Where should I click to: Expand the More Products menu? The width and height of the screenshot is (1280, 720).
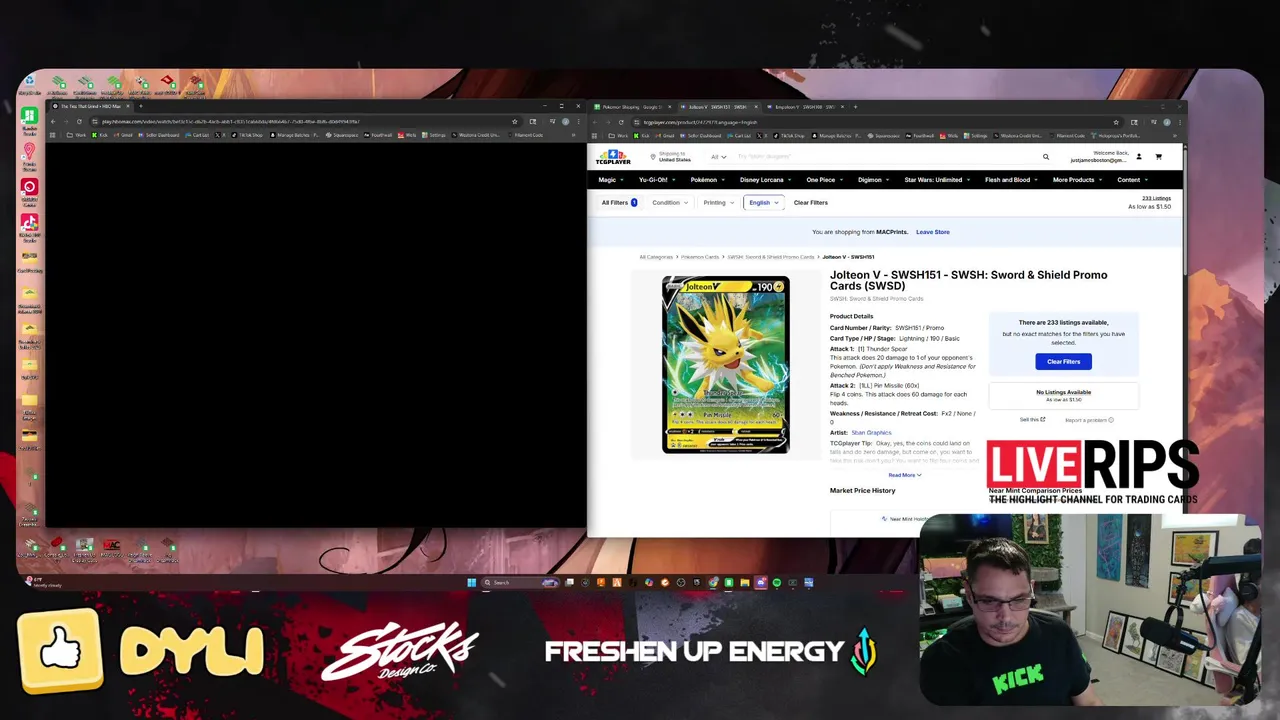(x=1077, y=180)
